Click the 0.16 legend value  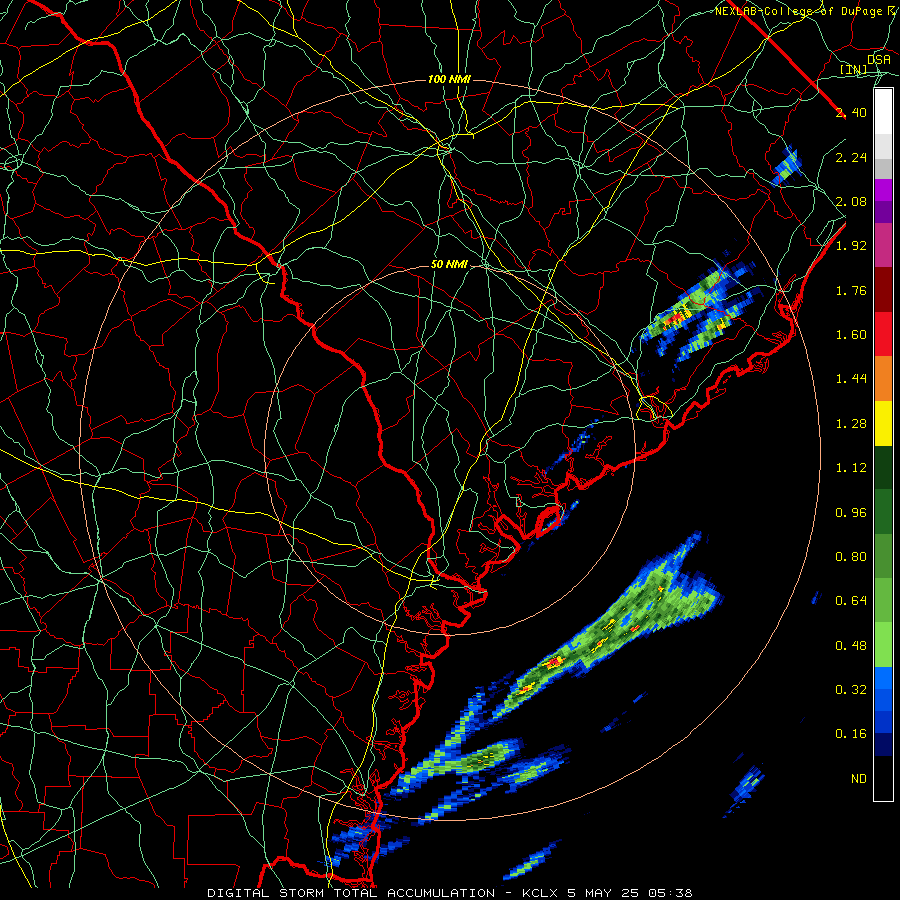click(x=851, y=734)
